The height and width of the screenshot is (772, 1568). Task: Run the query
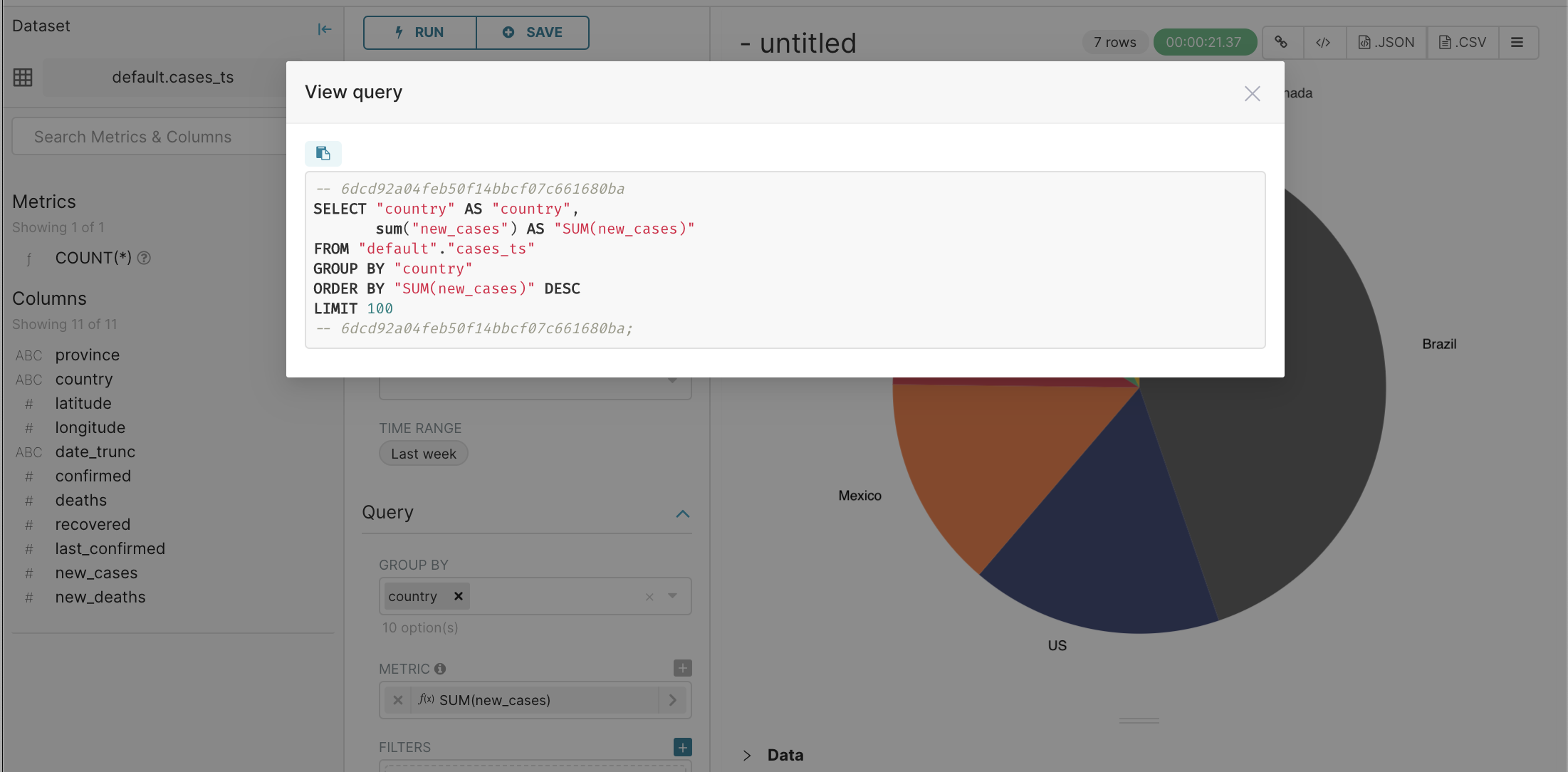point(419,32)
